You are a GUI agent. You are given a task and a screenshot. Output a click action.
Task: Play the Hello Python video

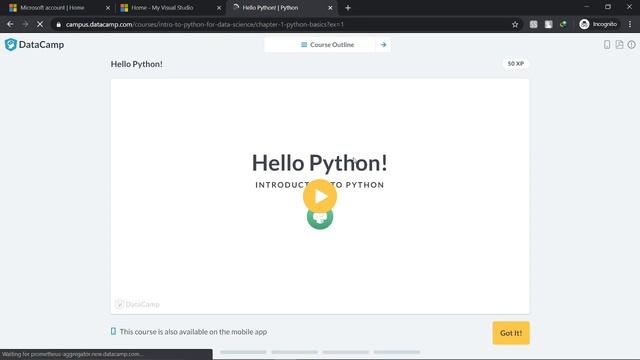320,196
